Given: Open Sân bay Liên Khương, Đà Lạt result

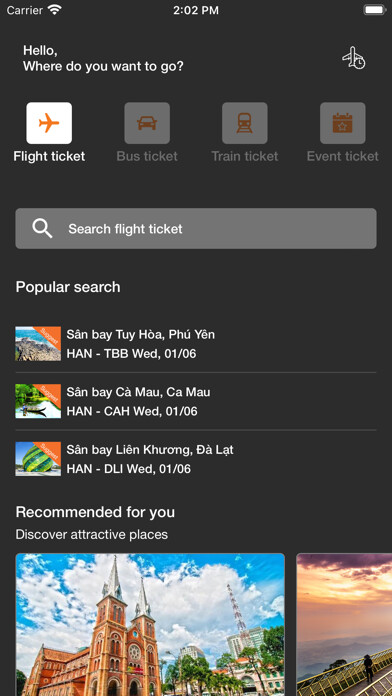Looking at the screenshot, I should [196, 459].
